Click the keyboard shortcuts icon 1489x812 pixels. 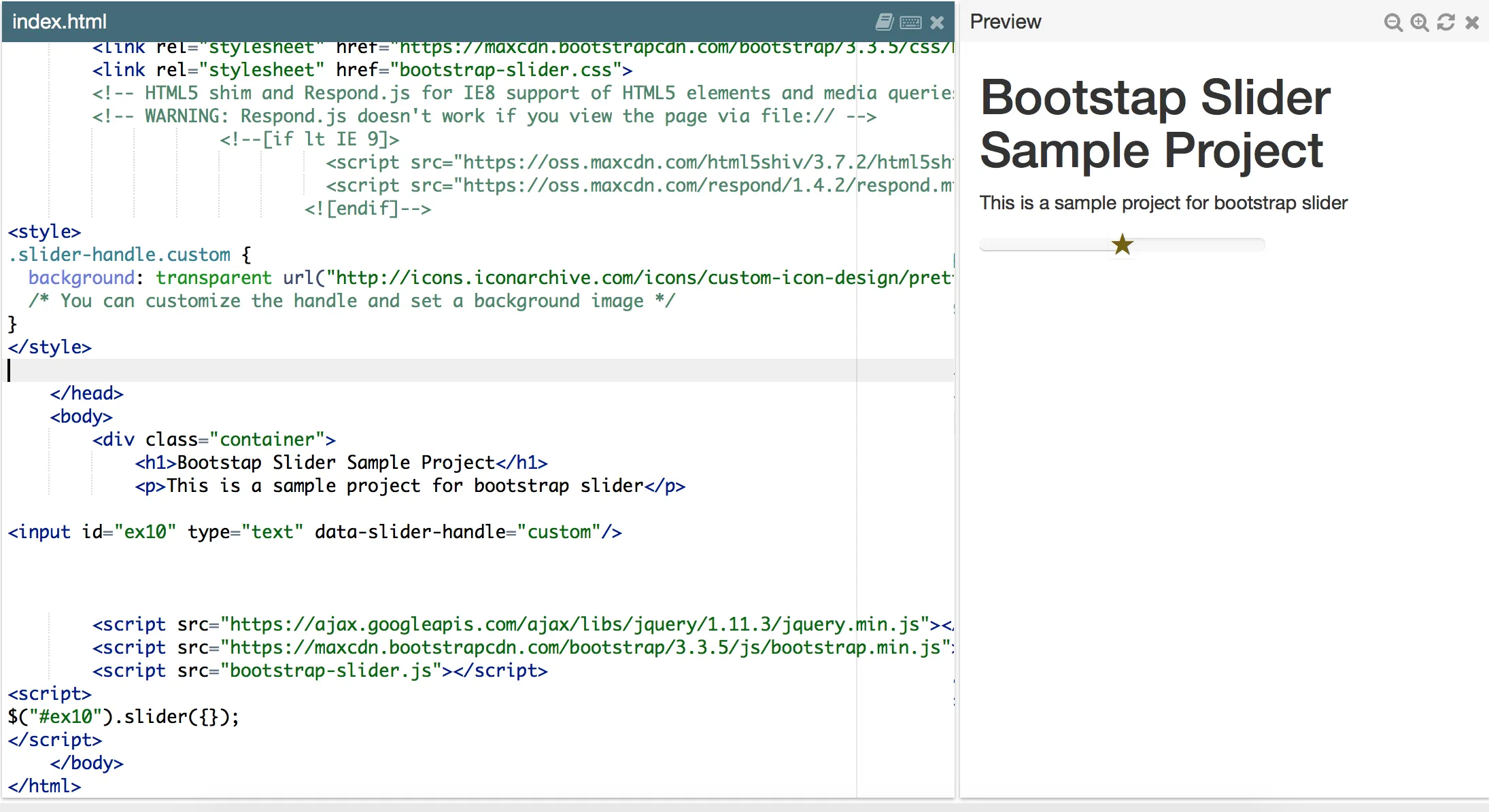click(x=910, y=23)
